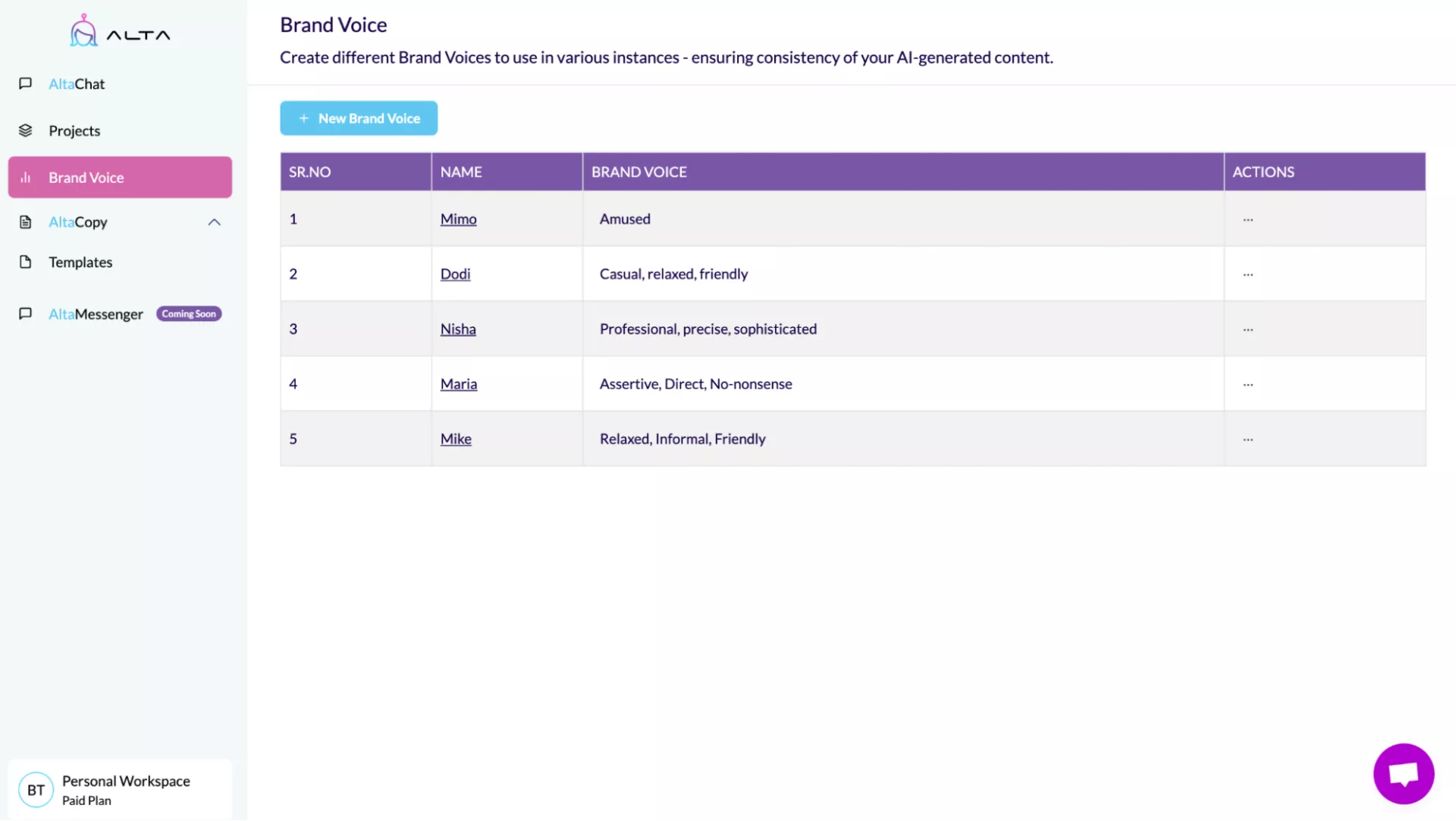Click the Brand Voice bar chart icon
Screen dimensions: 1456x821
(25, 178)
